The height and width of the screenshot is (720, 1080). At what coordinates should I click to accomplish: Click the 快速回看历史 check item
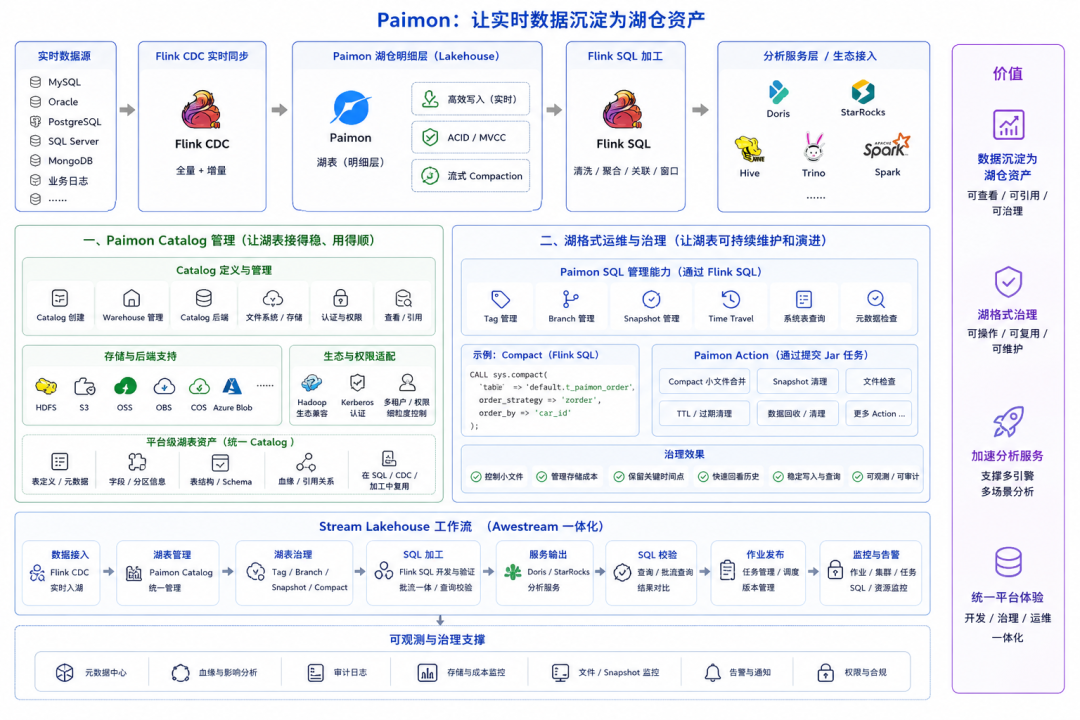coord(728,476)
